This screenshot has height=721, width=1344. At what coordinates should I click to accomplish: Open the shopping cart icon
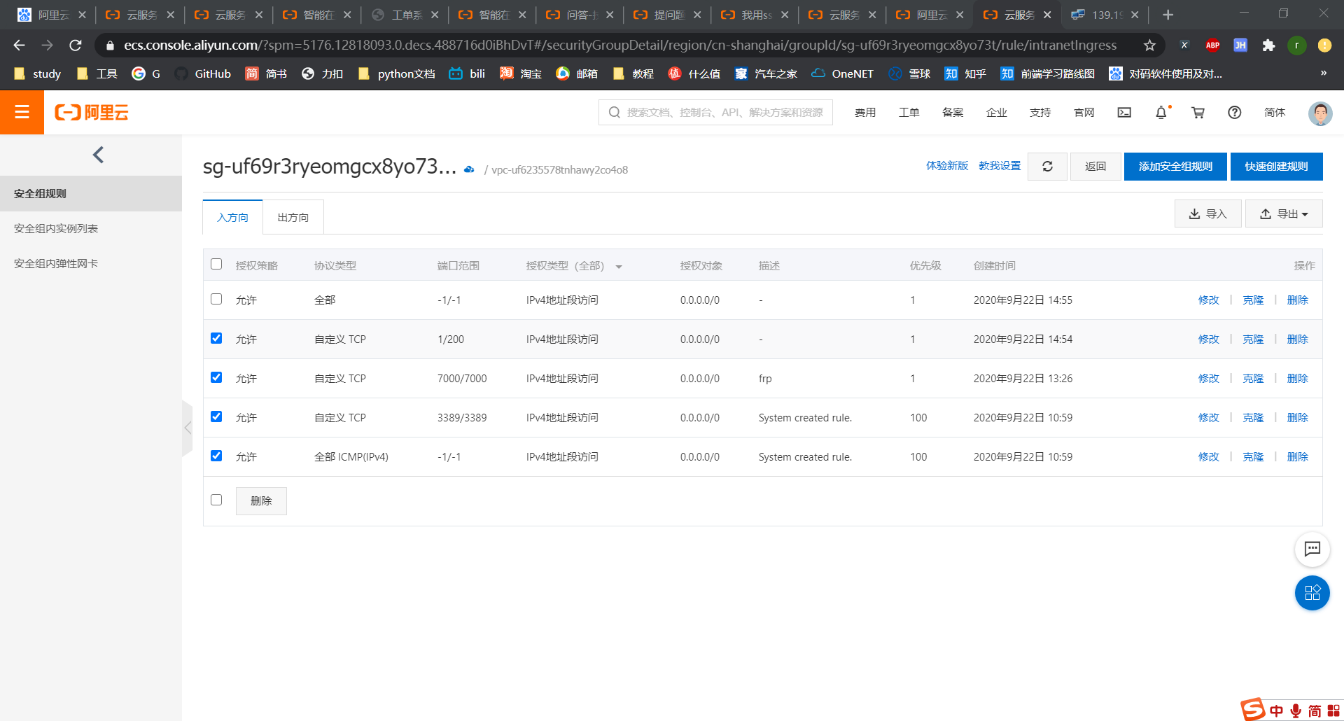1198,113
